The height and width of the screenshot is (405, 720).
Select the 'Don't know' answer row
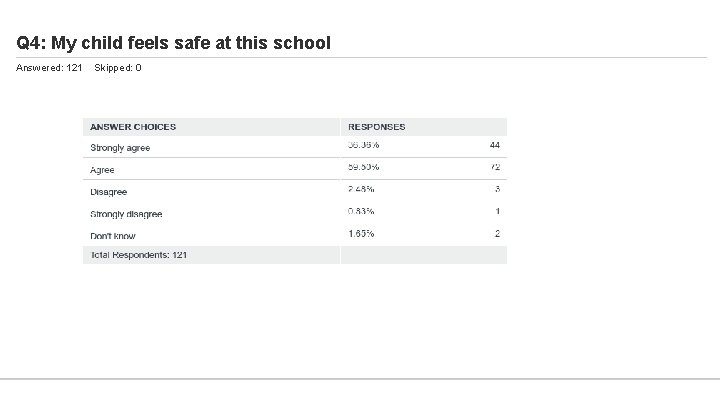(113, 235)
